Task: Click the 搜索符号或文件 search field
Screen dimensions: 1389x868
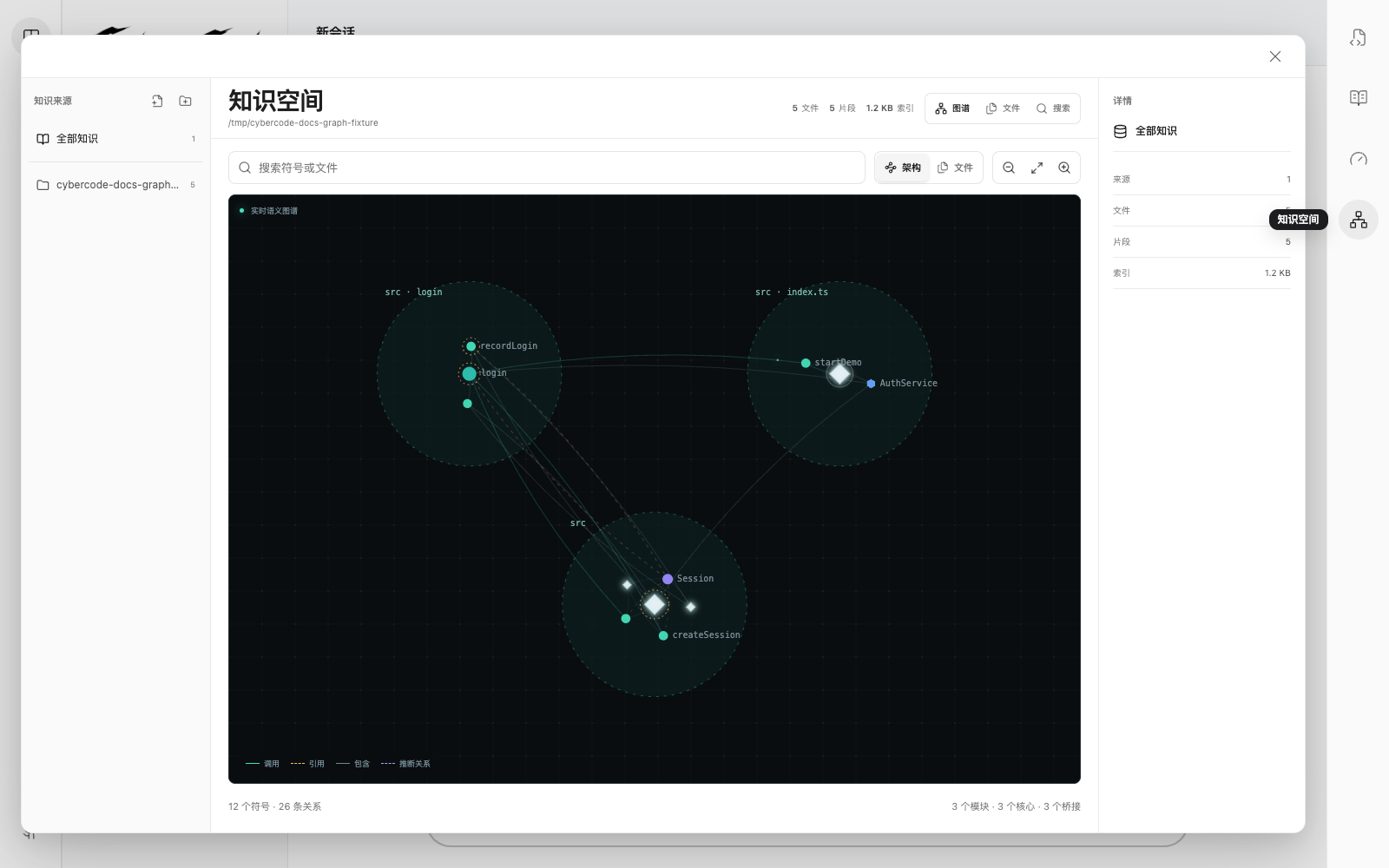Action: tap(547, 168)
